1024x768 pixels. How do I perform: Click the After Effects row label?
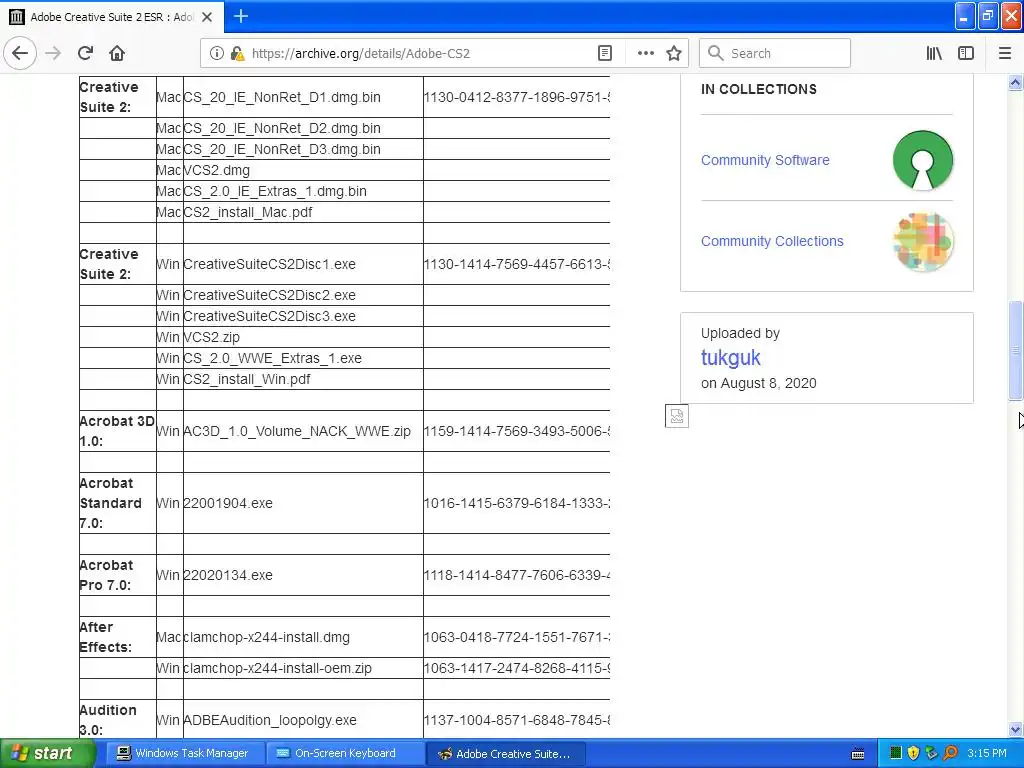tap(105, 637)
